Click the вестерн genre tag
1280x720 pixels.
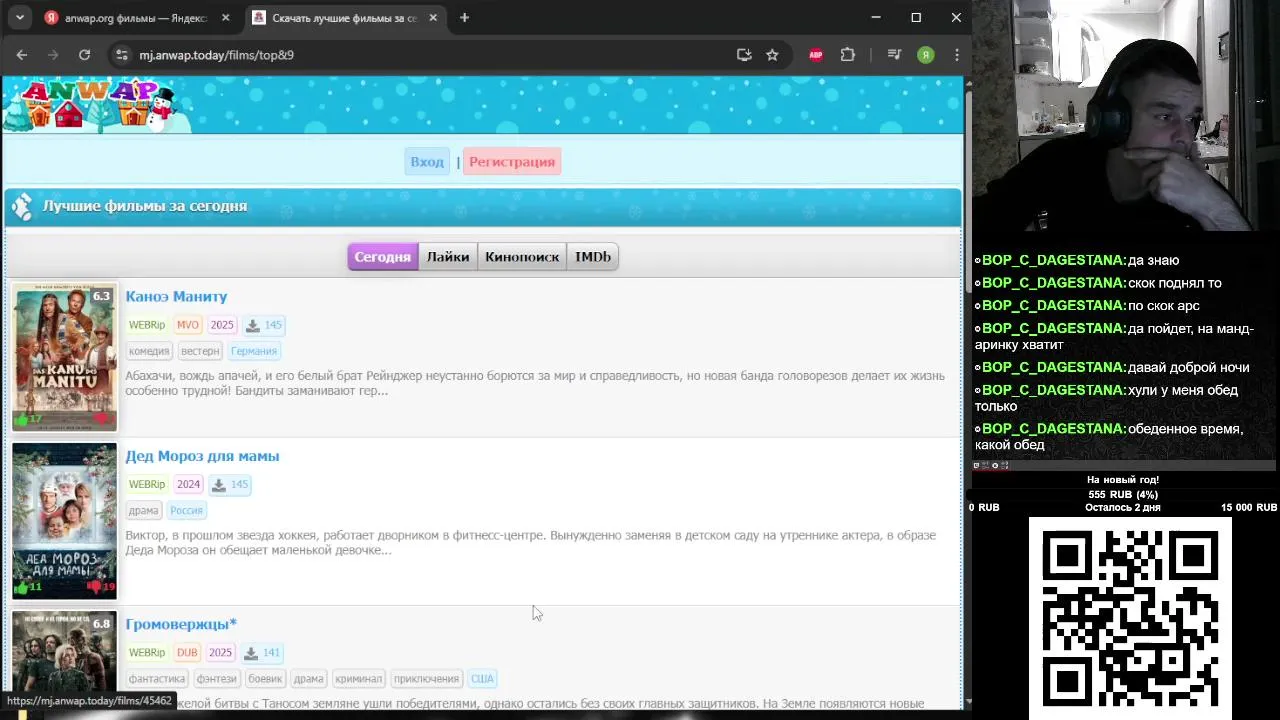200,351
